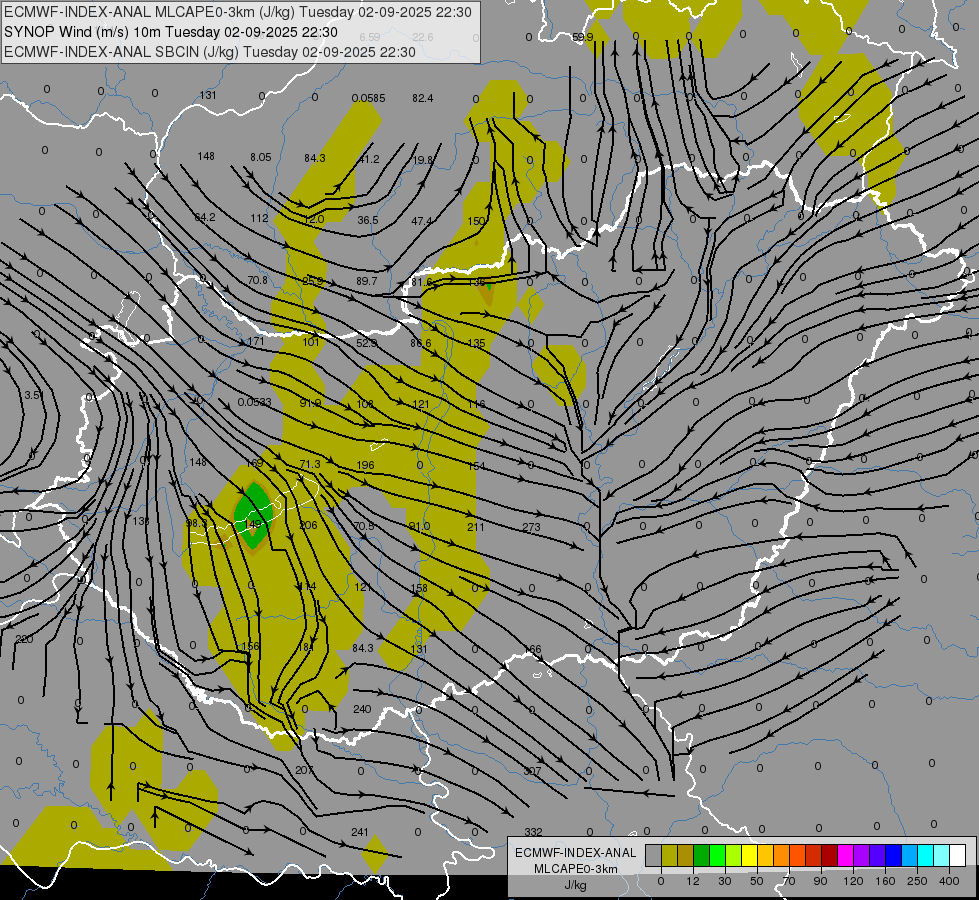Click the map value 196
The height and width of the screenshot is (900, 979).
[x=365, y=465]
